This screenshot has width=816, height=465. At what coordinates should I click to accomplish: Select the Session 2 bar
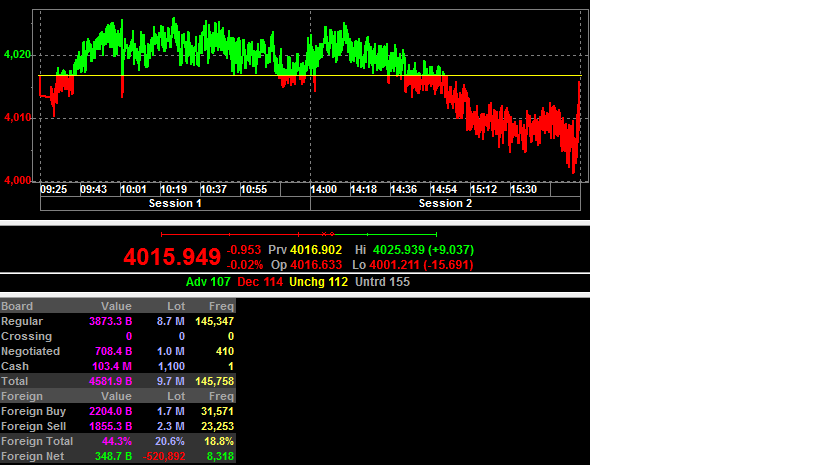click(445, 203)
